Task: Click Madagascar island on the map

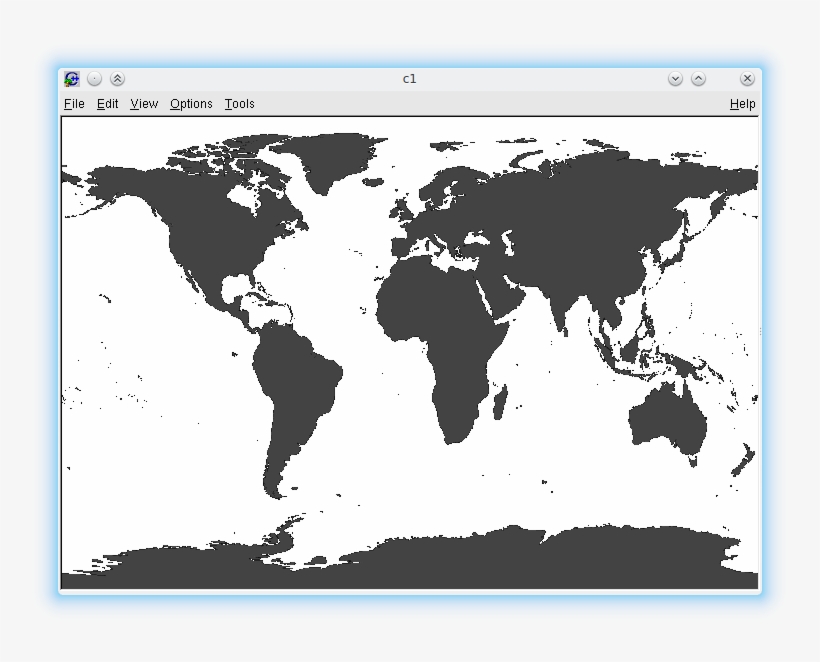Action: 498,400
